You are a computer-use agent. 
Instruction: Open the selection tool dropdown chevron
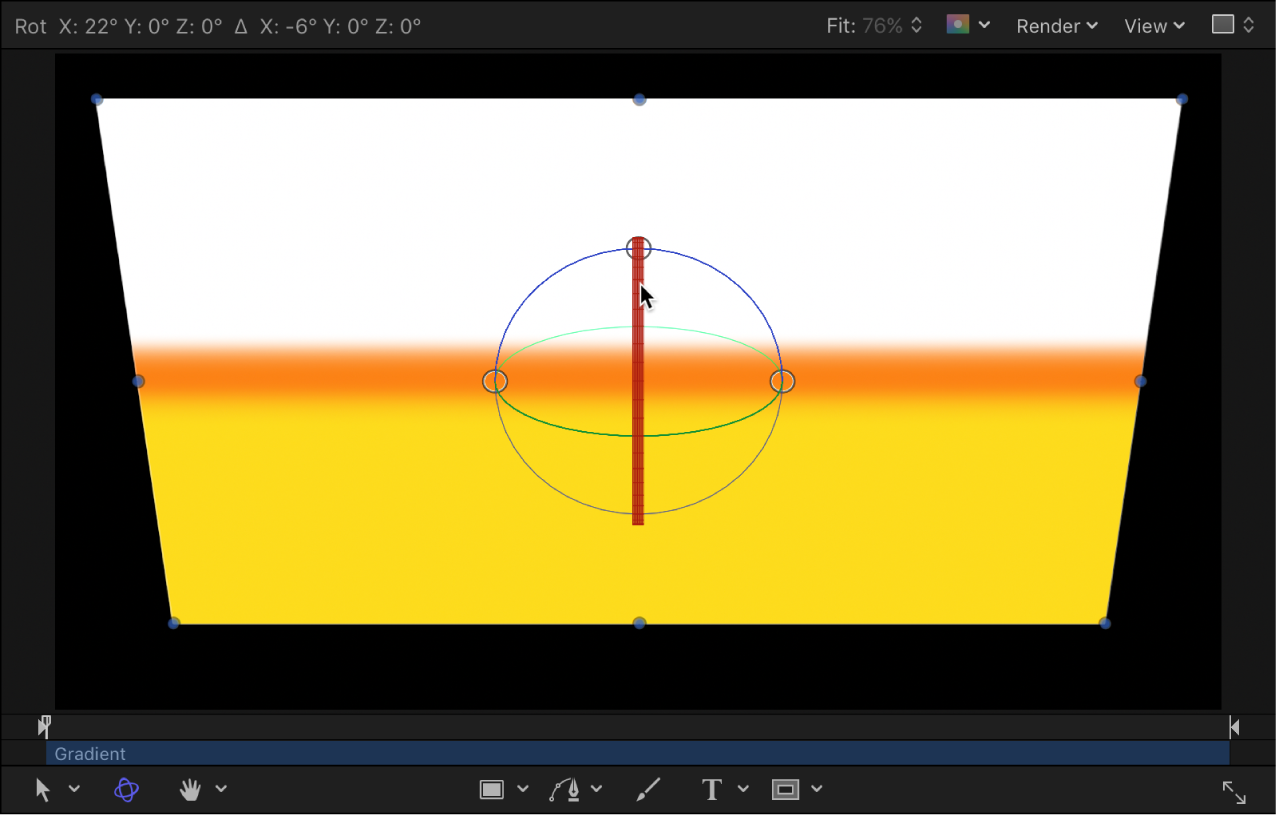pyautogui.click(x=74, y=789)
